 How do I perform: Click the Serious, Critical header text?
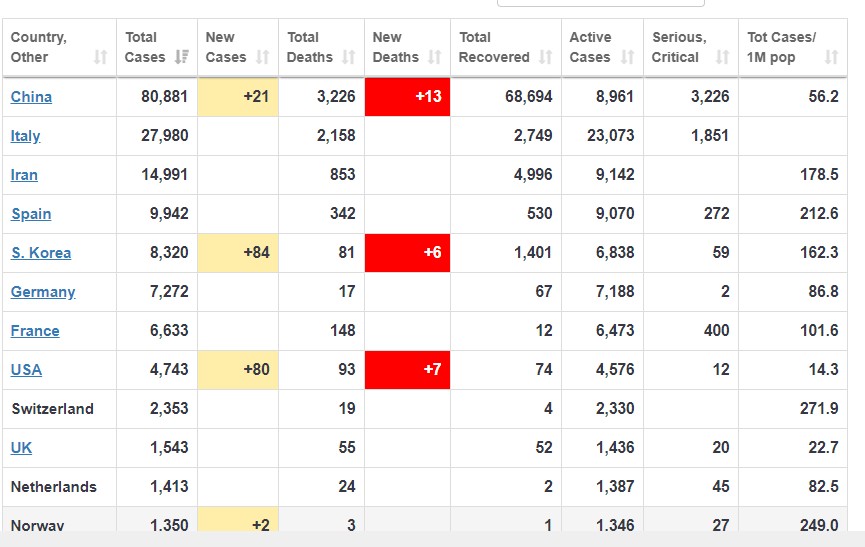click(x=679, y=47)
